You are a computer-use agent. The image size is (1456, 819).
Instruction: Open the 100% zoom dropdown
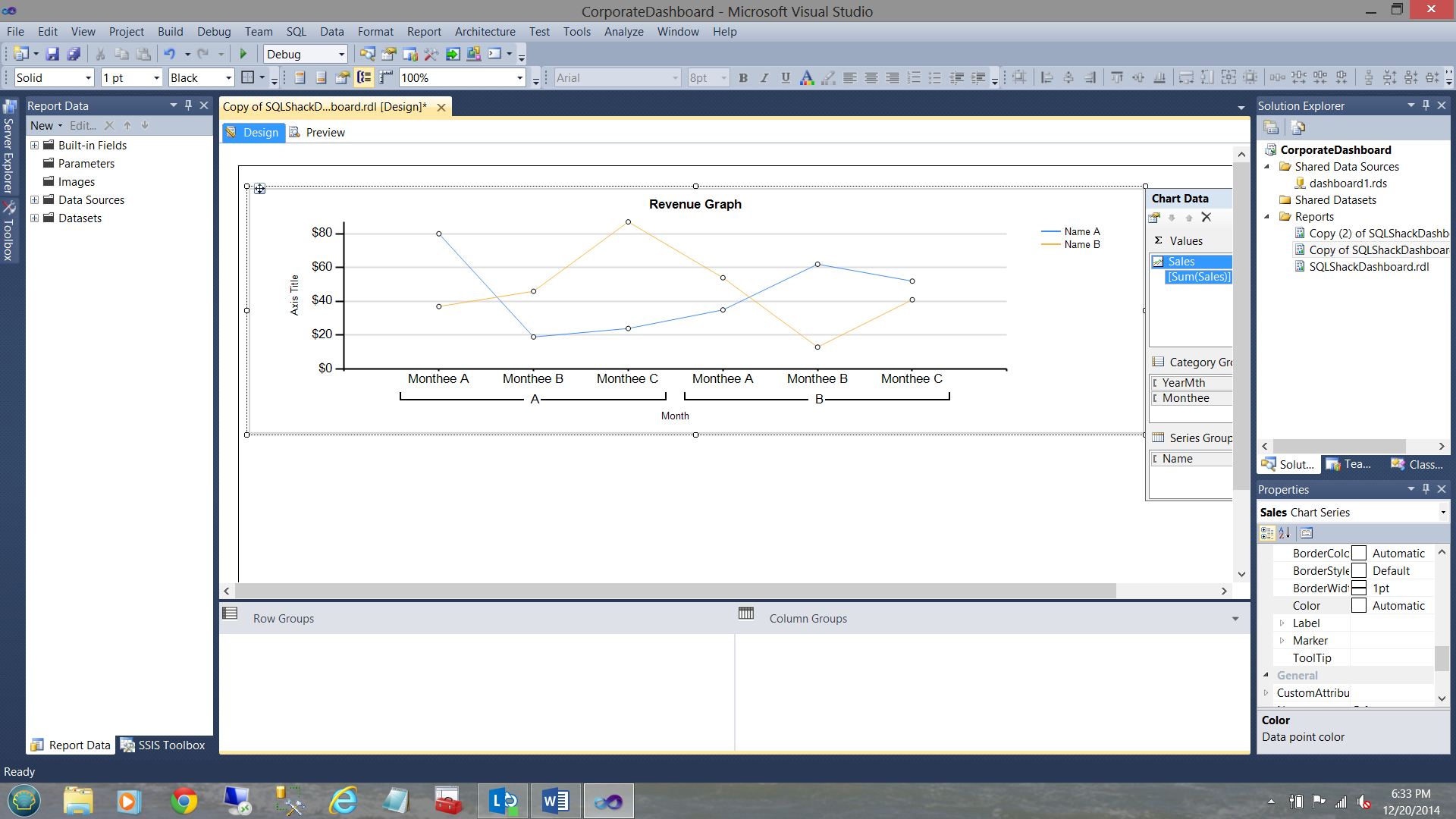519,77
